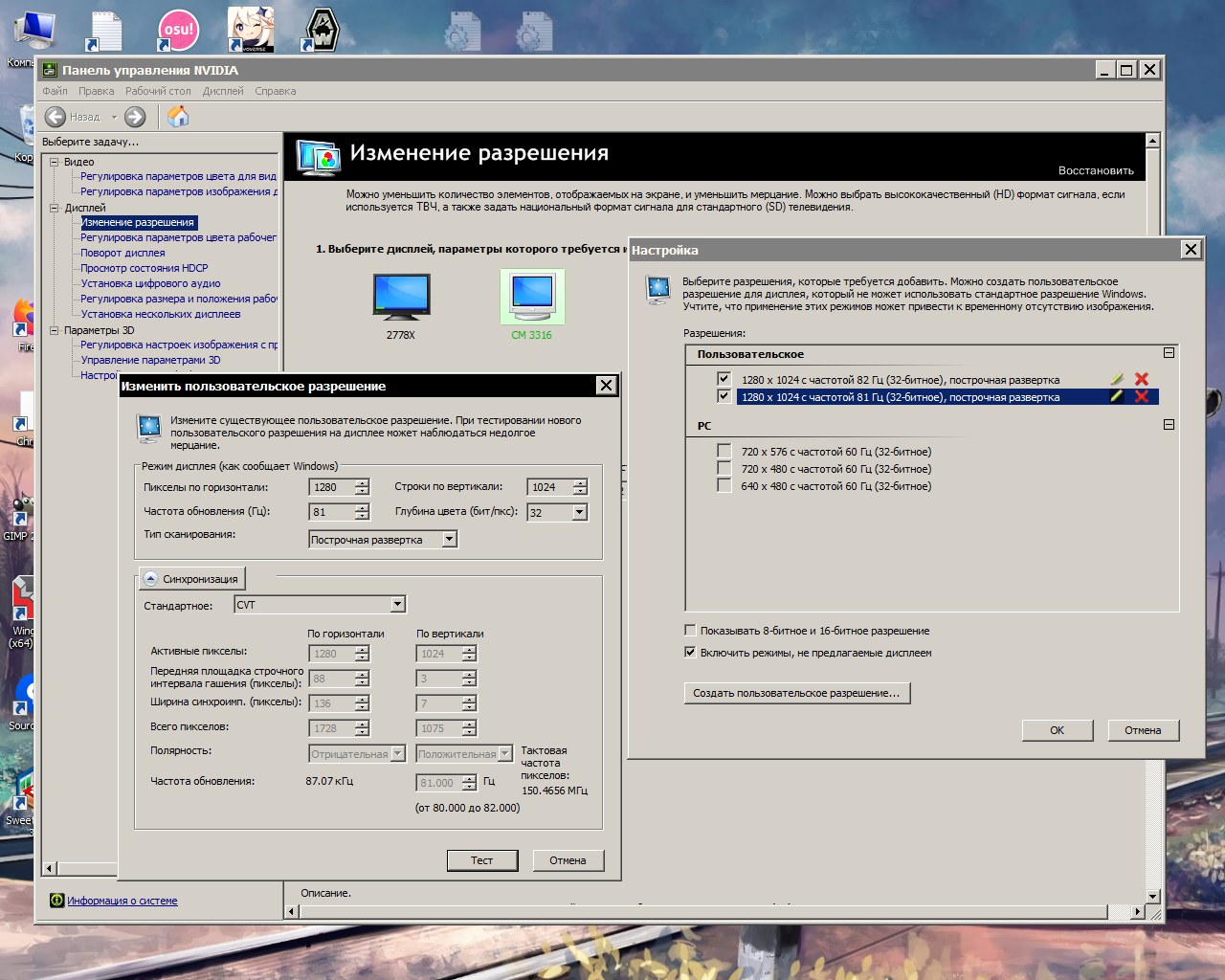
Task: Open the Дисплей menu
Action: click(223, 92)
